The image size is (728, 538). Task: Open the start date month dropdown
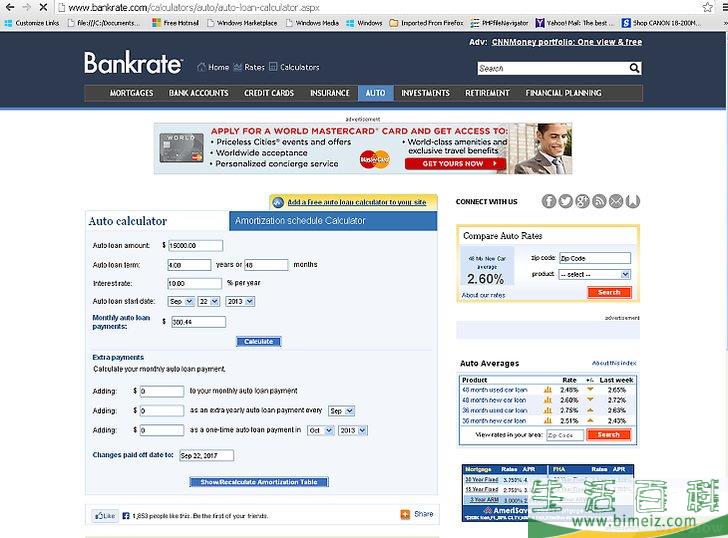click(x=181, y=302)
